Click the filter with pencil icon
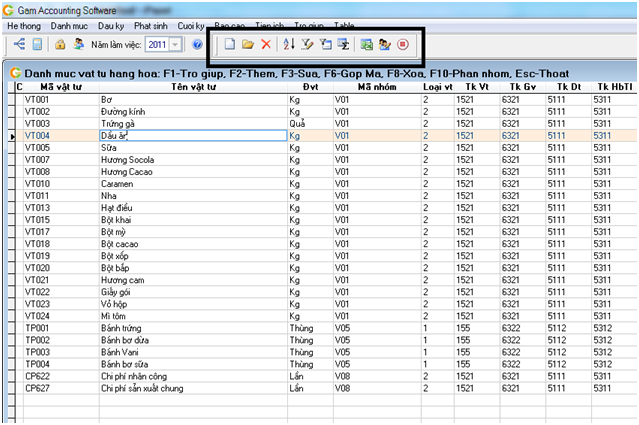 (307, 44)
